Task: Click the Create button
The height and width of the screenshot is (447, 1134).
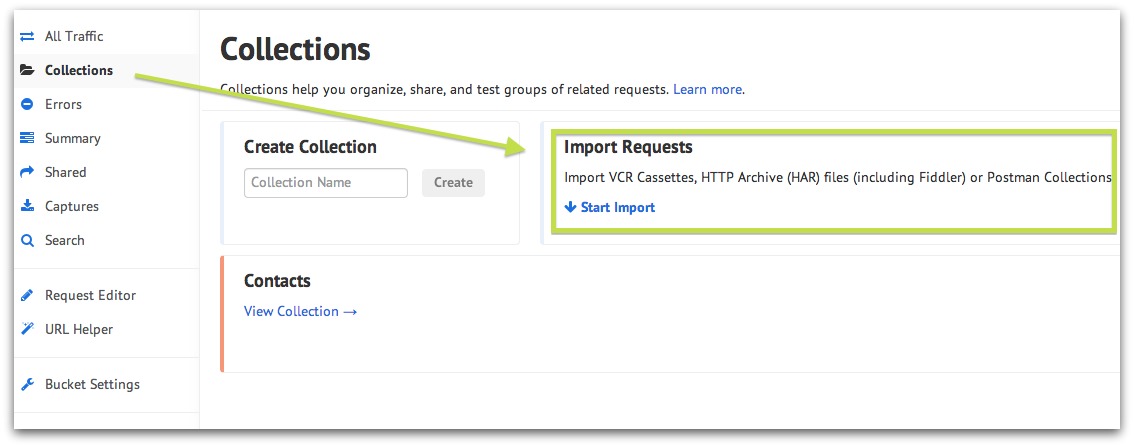Action: pos(453,183)
